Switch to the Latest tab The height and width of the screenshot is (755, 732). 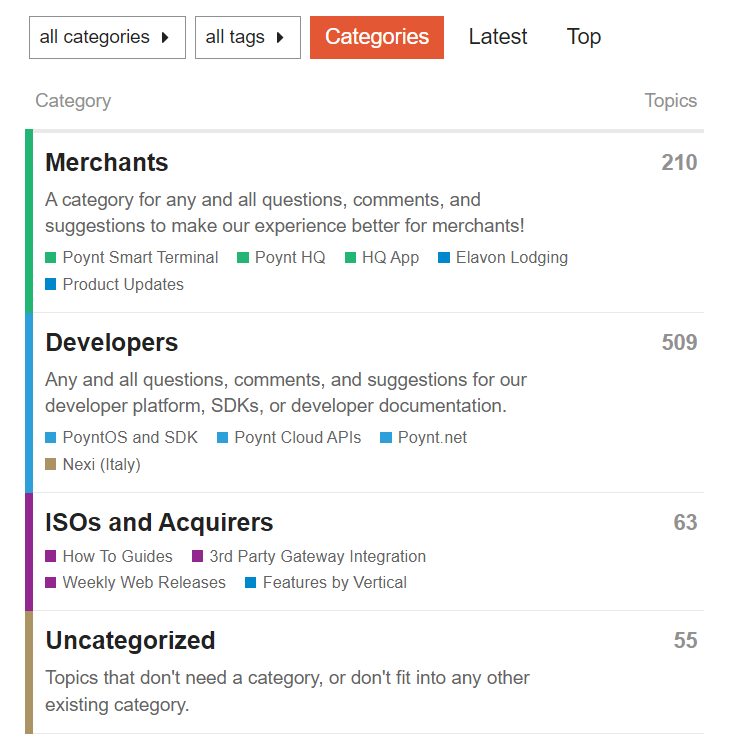click(x=498, y=37)
